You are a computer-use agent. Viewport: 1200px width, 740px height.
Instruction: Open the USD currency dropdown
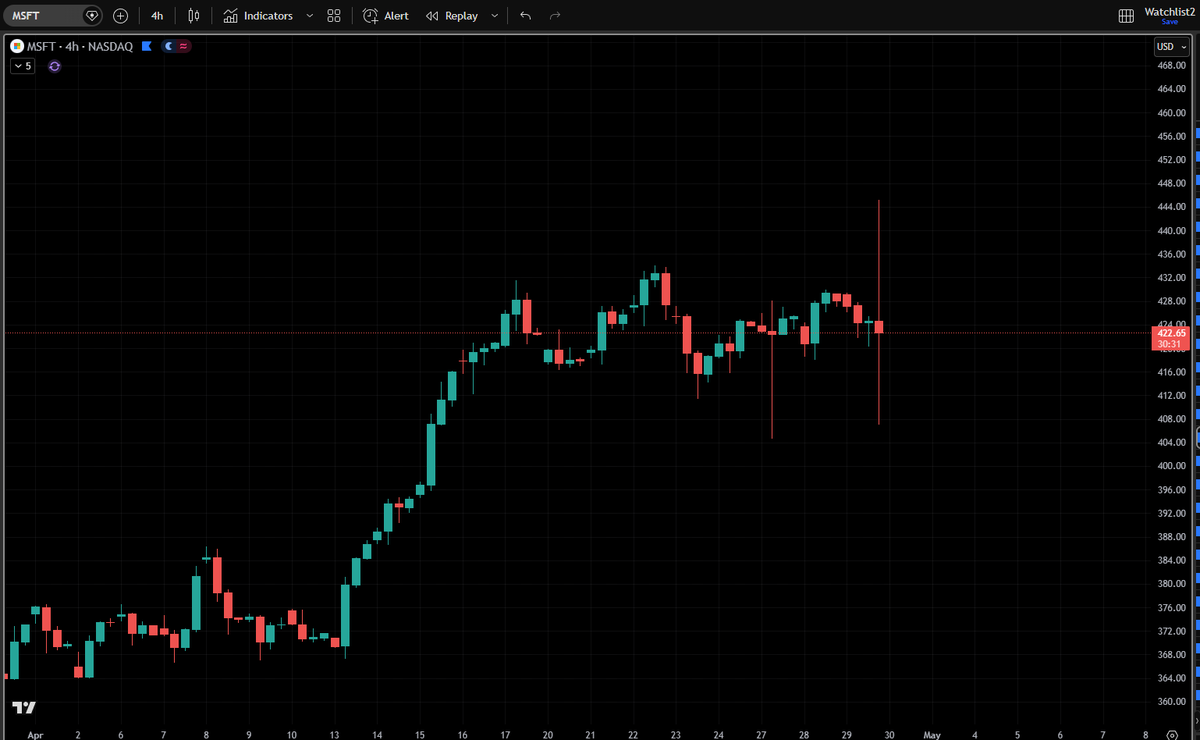click(1170, 46)
